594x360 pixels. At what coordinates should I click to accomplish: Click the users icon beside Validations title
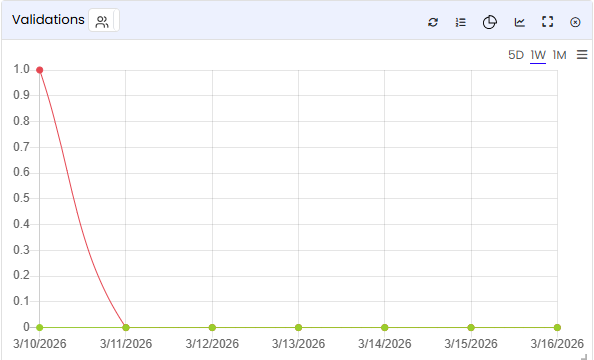tap(102, 22)
